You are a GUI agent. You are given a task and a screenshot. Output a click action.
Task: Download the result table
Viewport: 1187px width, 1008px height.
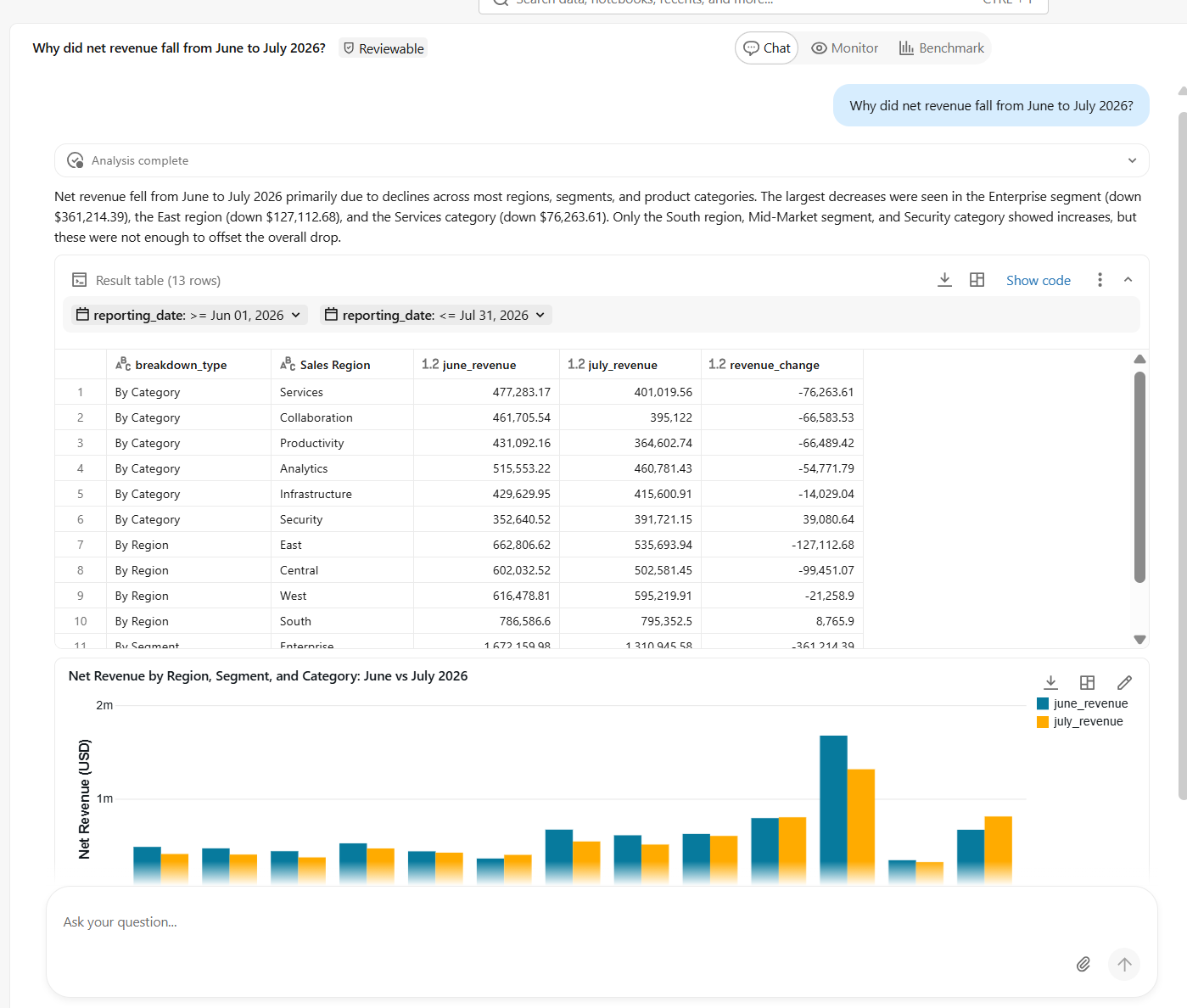coord(944,280)
